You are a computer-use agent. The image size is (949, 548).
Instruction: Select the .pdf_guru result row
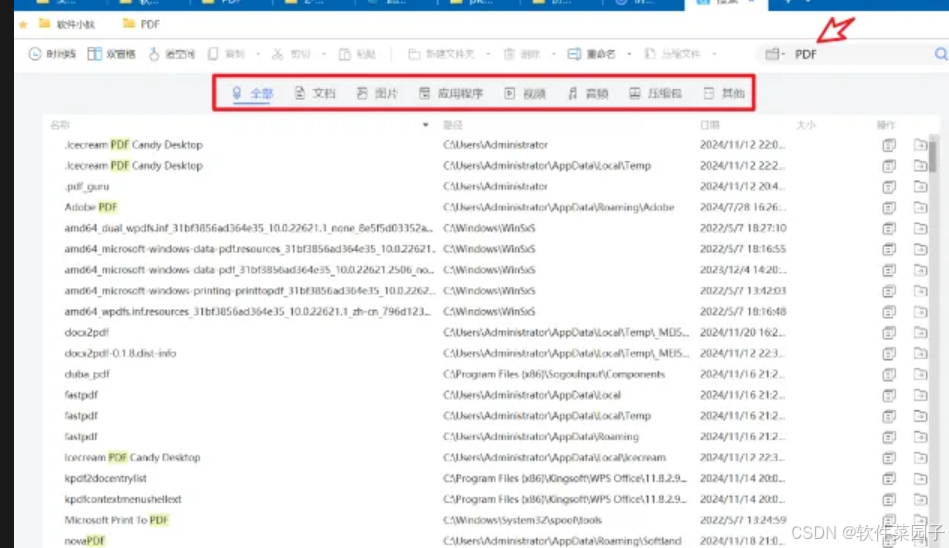[487, 187]
